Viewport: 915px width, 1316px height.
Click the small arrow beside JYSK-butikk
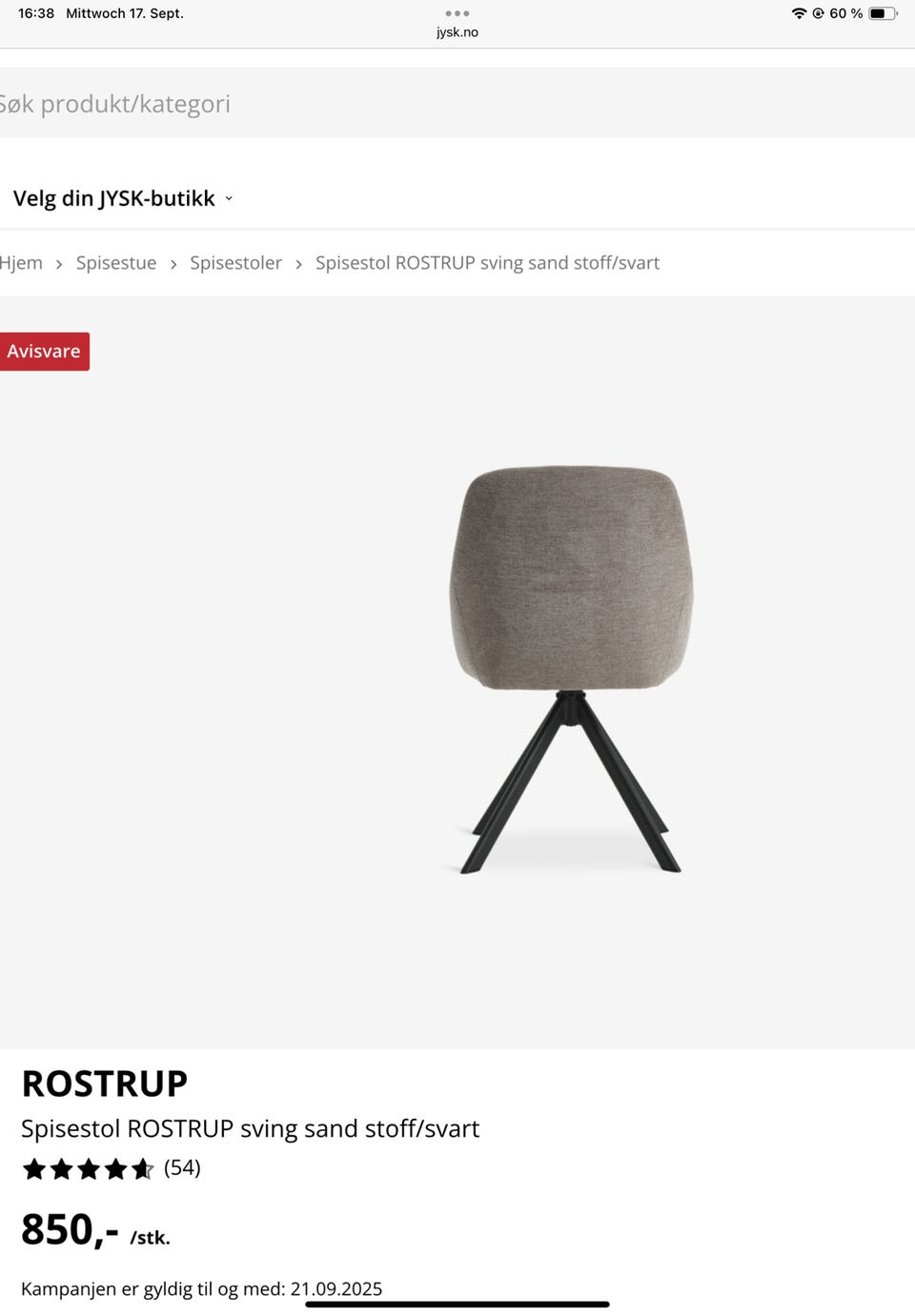[x=229, y=198]
